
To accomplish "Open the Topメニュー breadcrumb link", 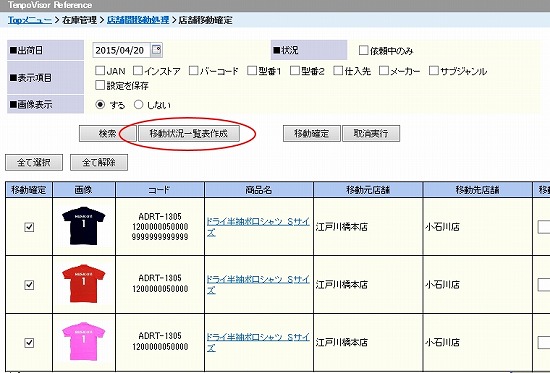I will [30, 20].
